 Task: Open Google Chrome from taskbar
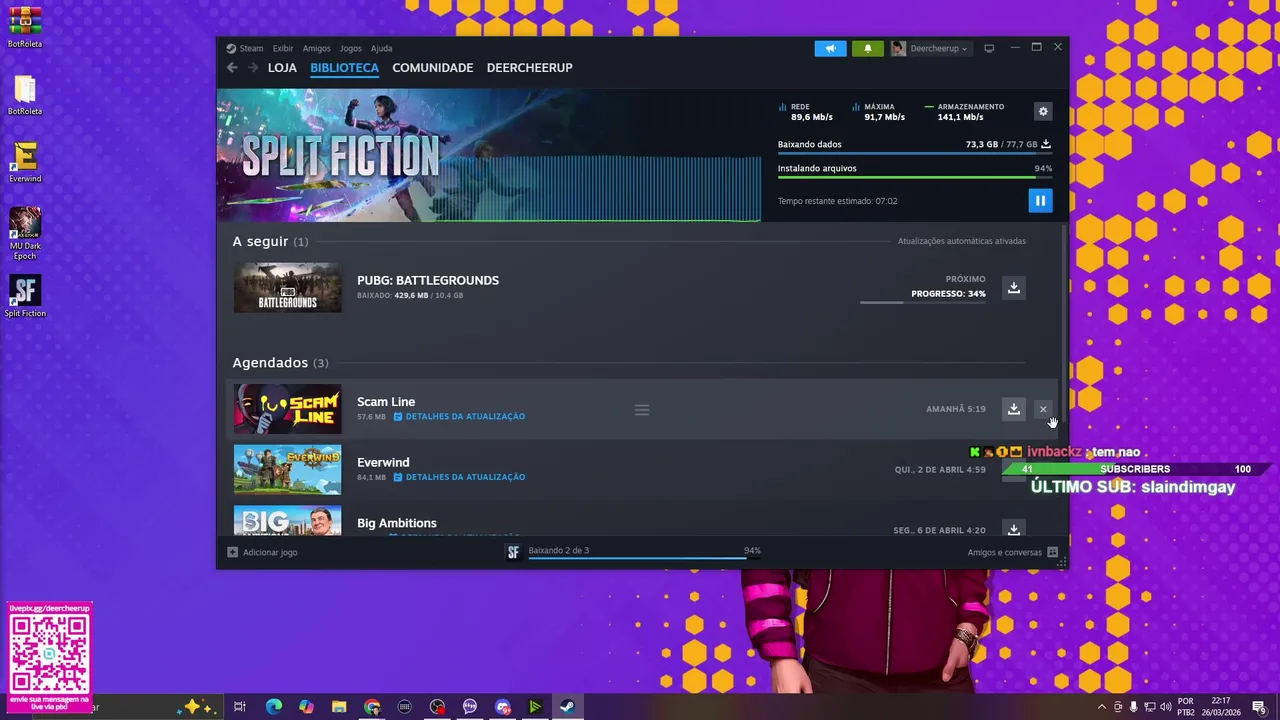[x=372, y=707]
